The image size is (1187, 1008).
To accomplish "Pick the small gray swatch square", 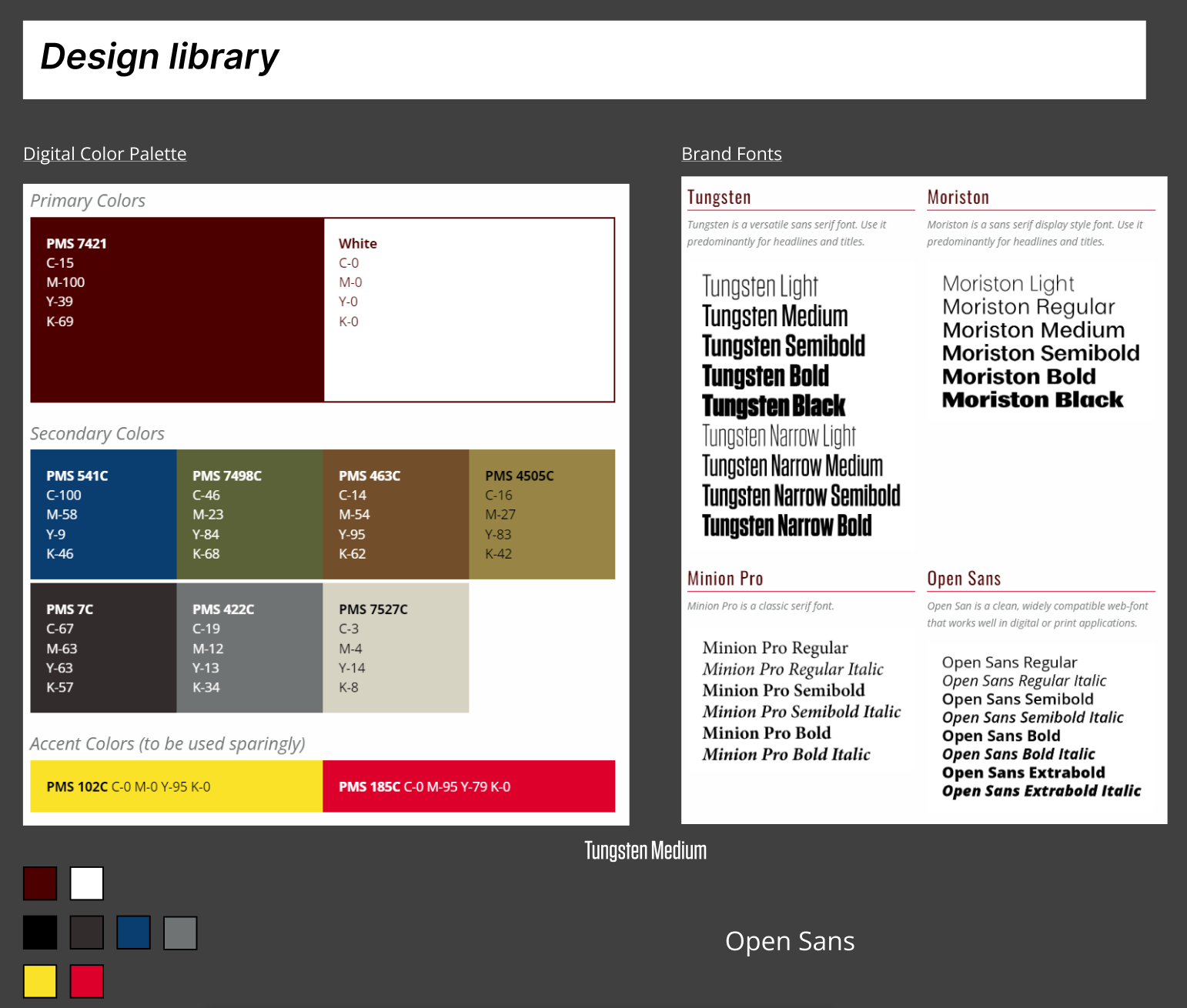I will (x=181, y=933).
